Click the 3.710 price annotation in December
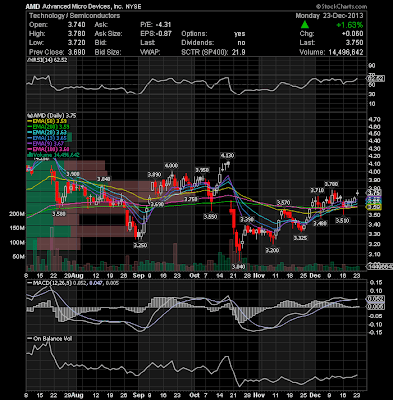This screenshot has width=393, height=400. point(317,190)
